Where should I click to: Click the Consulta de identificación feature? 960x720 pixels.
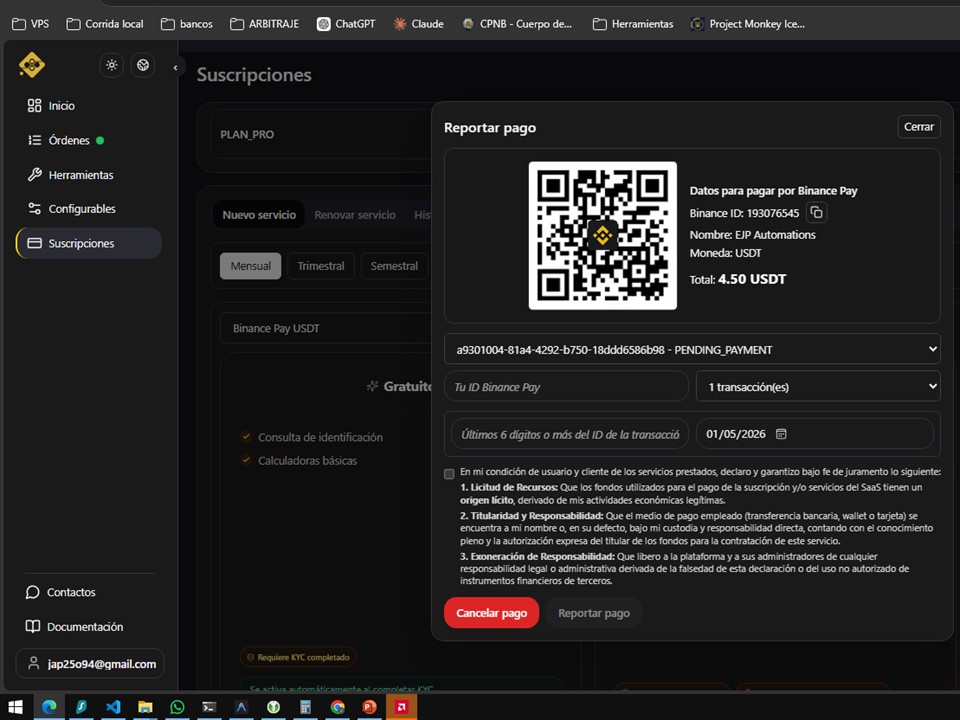pos(320,437)
